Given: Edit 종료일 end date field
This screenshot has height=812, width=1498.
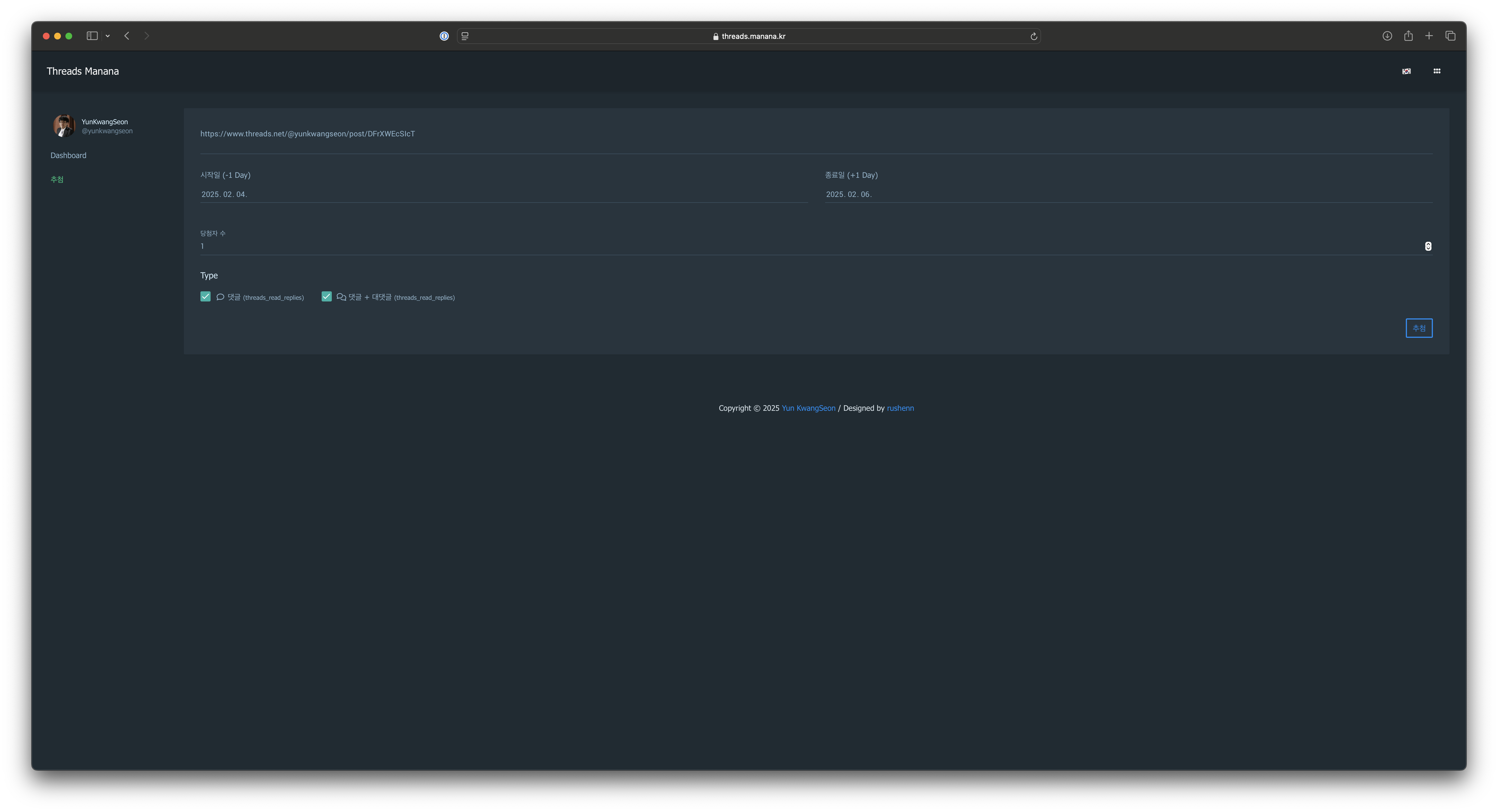Looking at the screenshot, I should click(1128, 194).
